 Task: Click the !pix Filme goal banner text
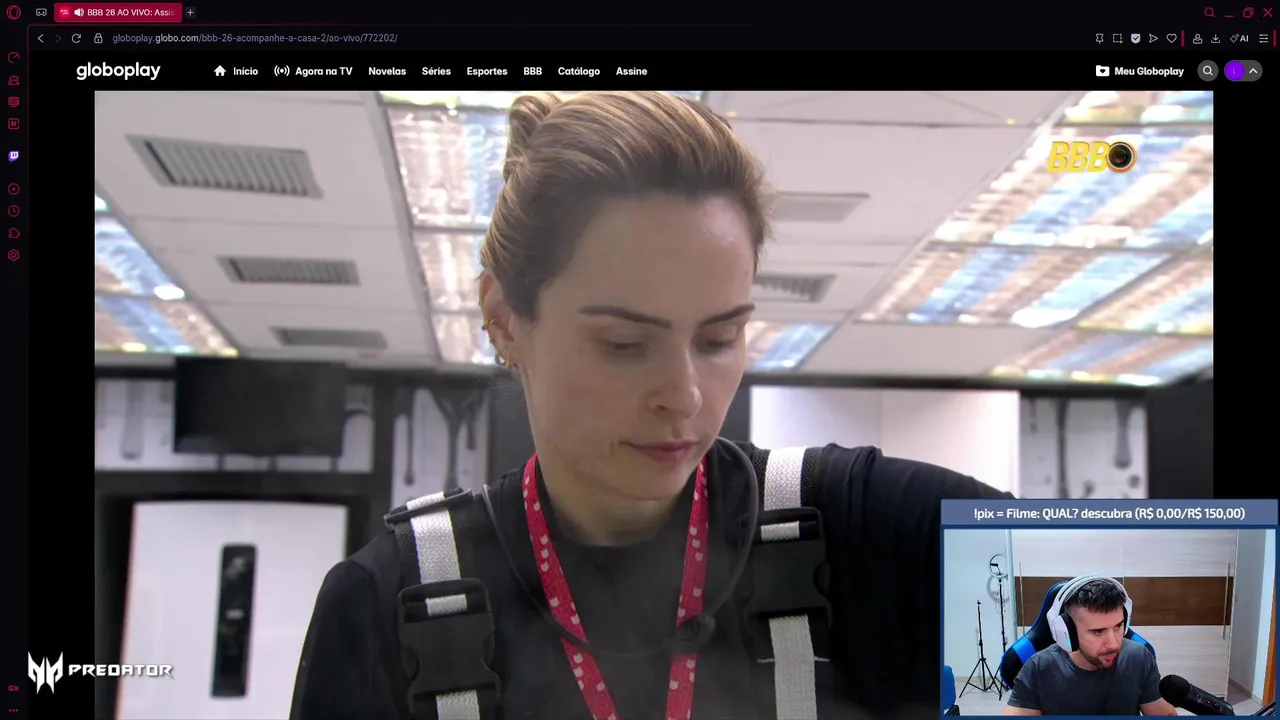click(x=1109, y=513)
